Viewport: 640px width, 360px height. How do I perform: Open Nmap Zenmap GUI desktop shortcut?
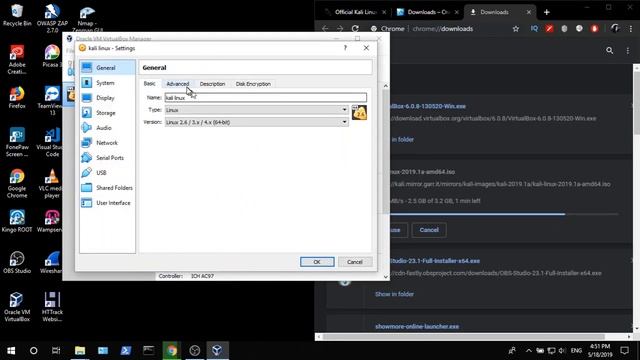pyautogui.click(x=87, y=18)
